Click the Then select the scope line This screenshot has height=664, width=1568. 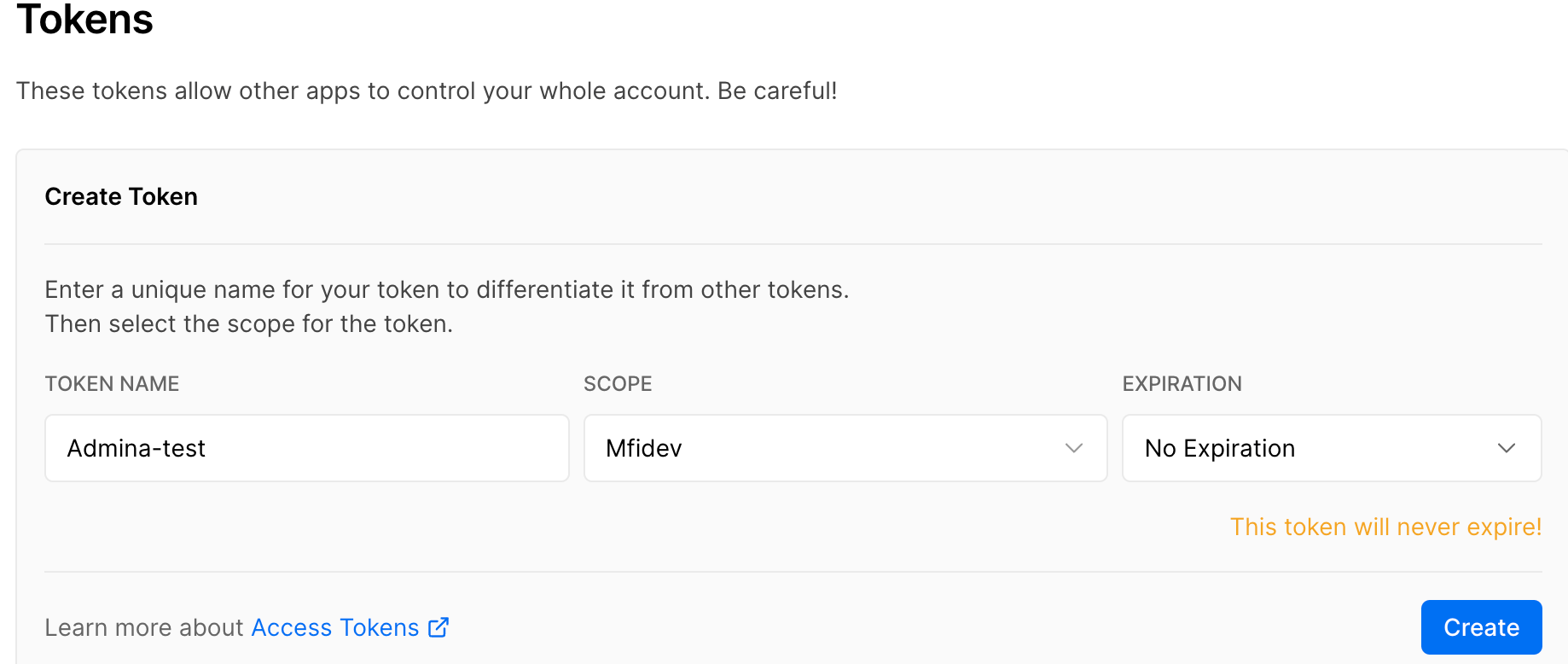(249, 323)
